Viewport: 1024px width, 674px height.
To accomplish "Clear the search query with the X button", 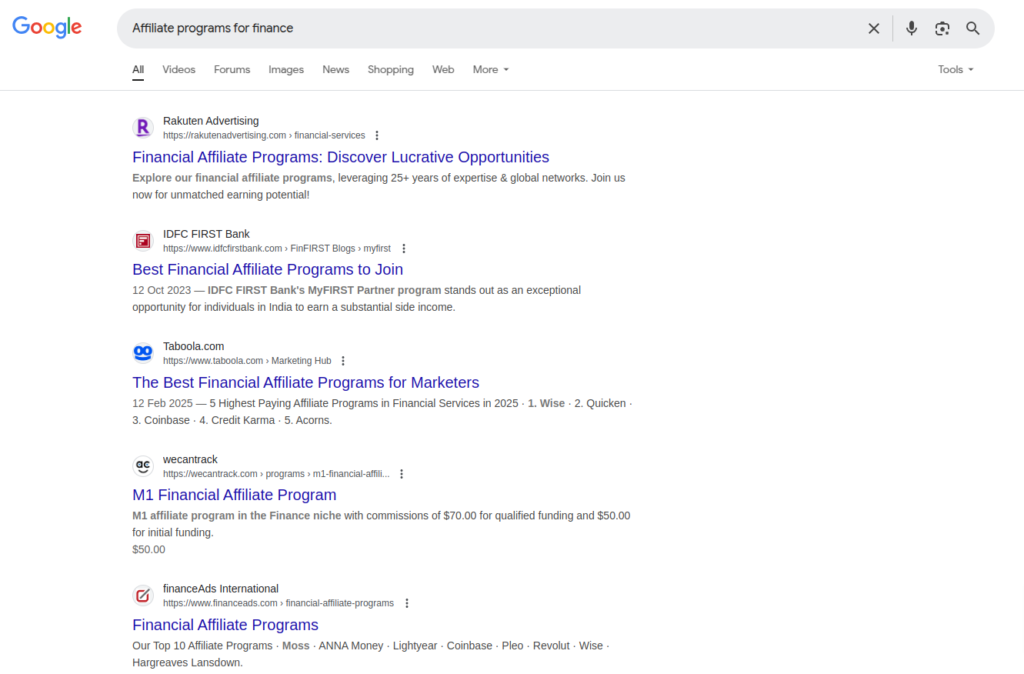I will click(873, 28).
